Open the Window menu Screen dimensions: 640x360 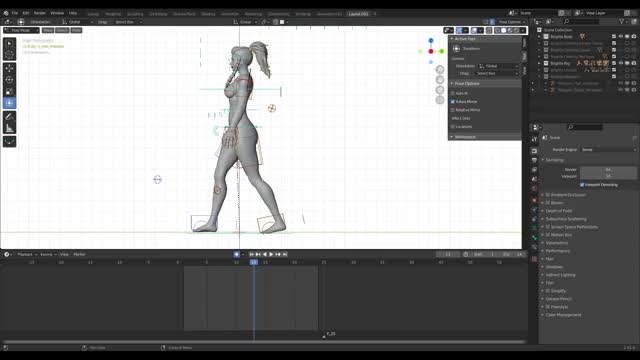coord(57,13)
